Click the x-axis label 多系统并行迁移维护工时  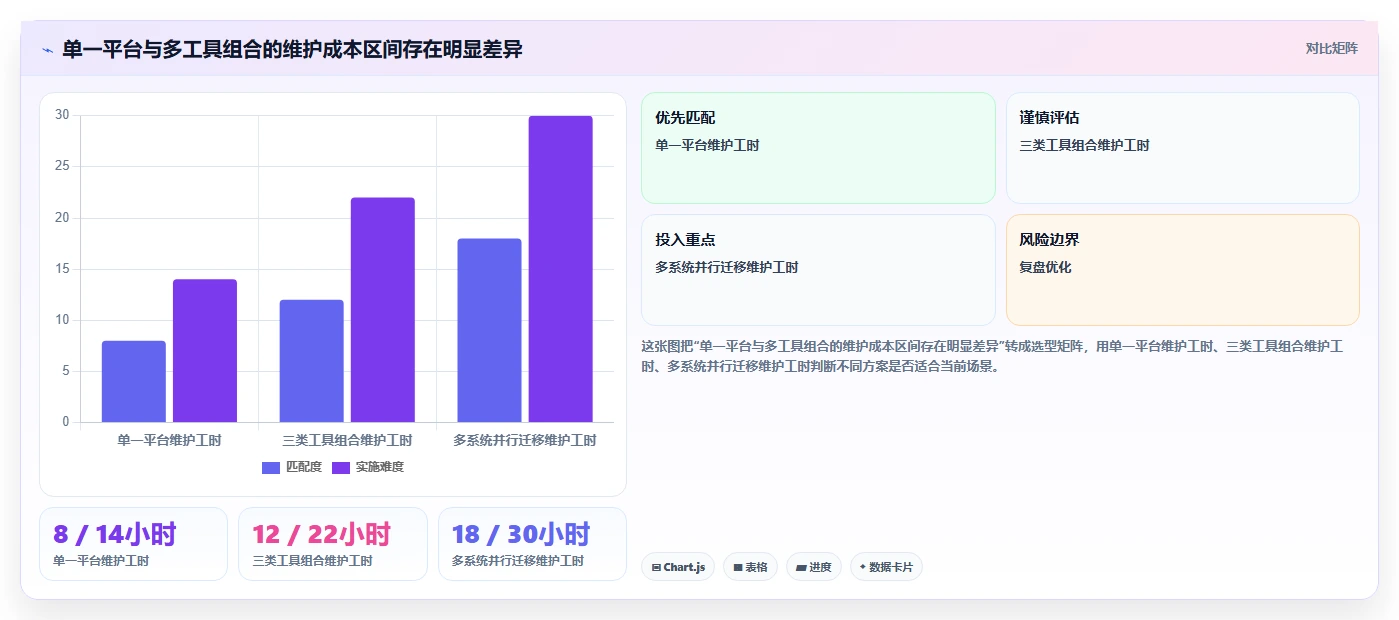click(x=525, y=440)
